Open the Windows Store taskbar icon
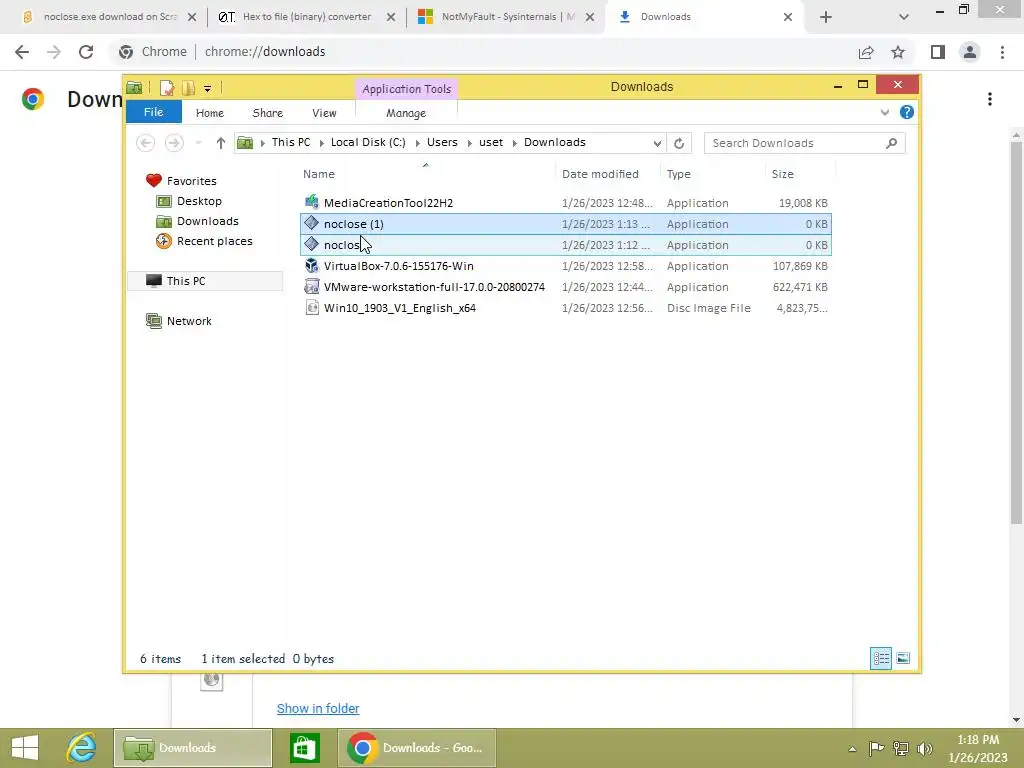 coord(304,748)
